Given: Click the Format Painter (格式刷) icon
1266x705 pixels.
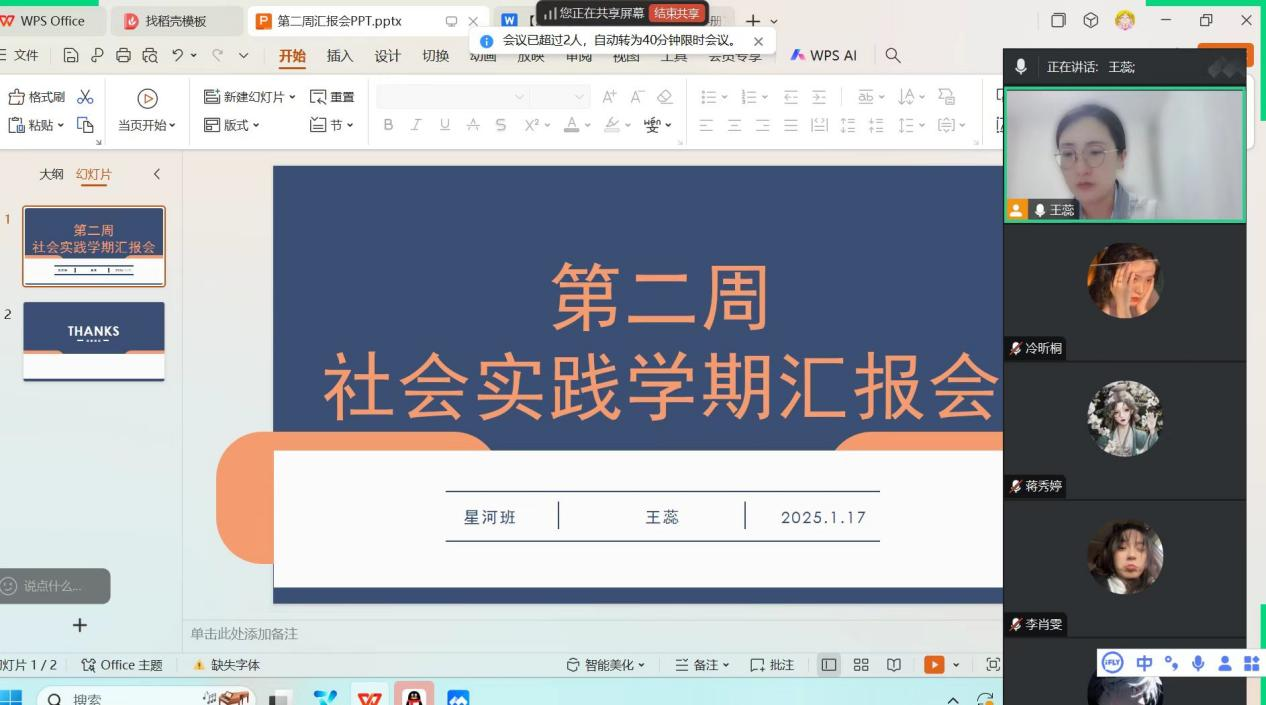Looking at the screenshot, I should click(x=18, y=97).
